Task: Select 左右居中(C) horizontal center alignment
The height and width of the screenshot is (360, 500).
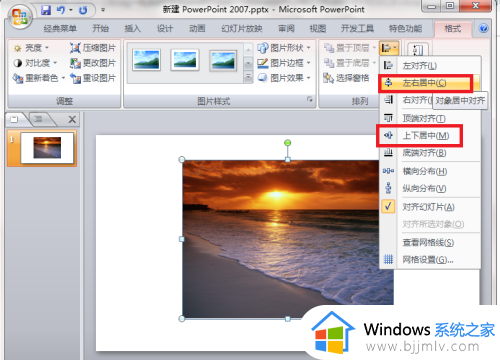Action: pos(426,83)
